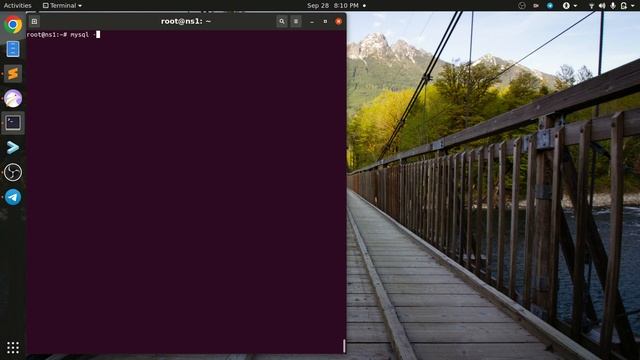The height and width of the screenshot is (360, 640).
Task: Launch Sublime Text from the dock
Action: 13,74
